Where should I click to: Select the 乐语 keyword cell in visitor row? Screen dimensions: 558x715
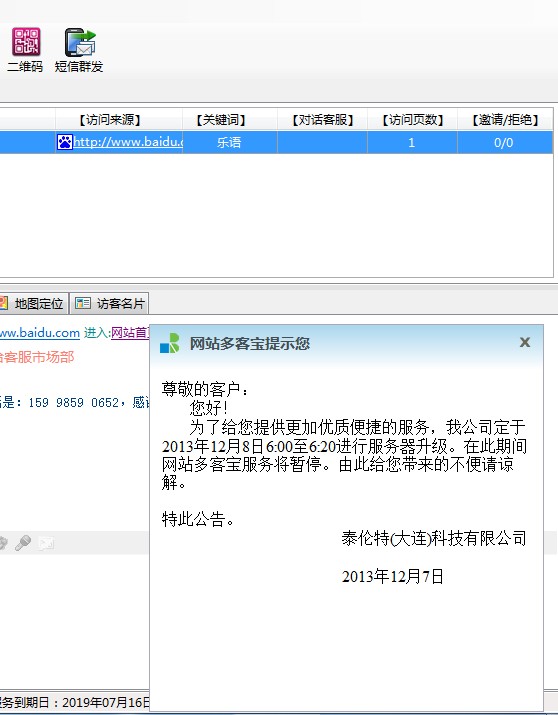click(229, 143)
